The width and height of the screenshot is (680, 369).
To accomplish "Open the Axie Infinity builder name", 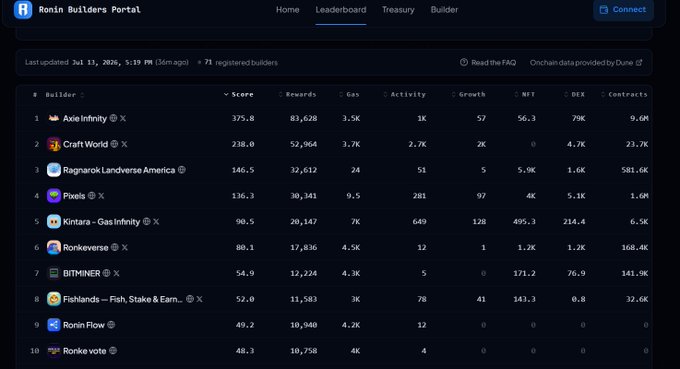I will 85,118.
